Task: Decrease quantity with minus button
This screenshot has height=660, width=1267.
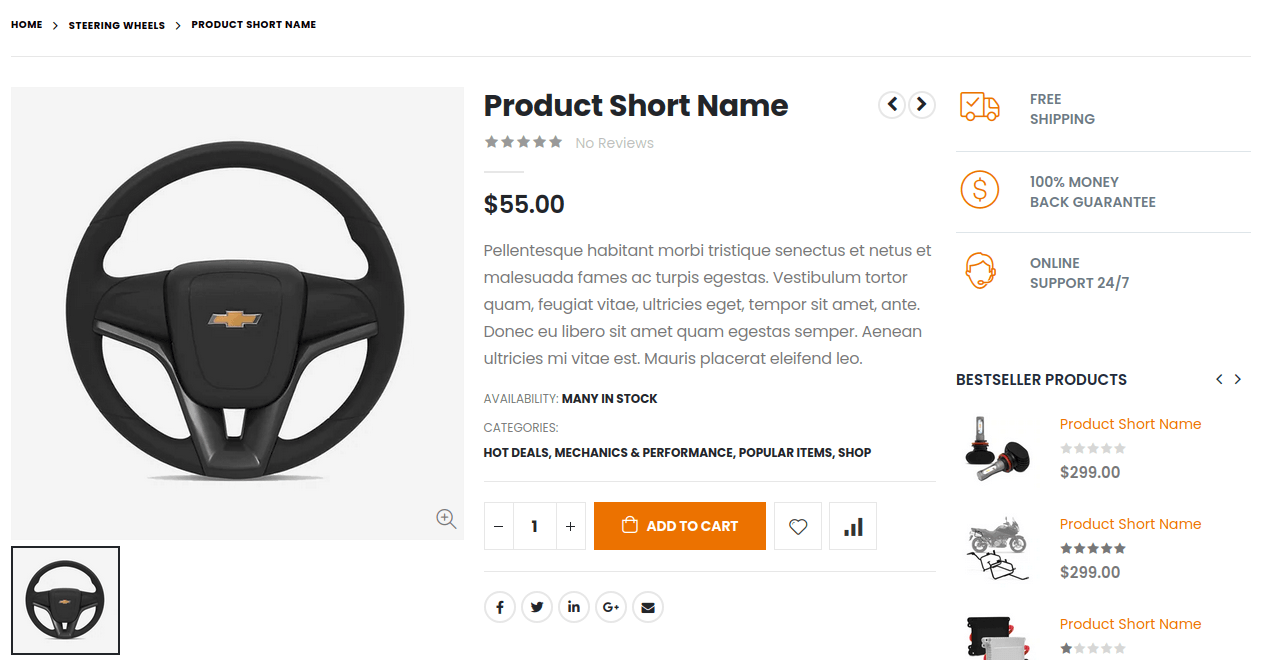Action: 499,526
